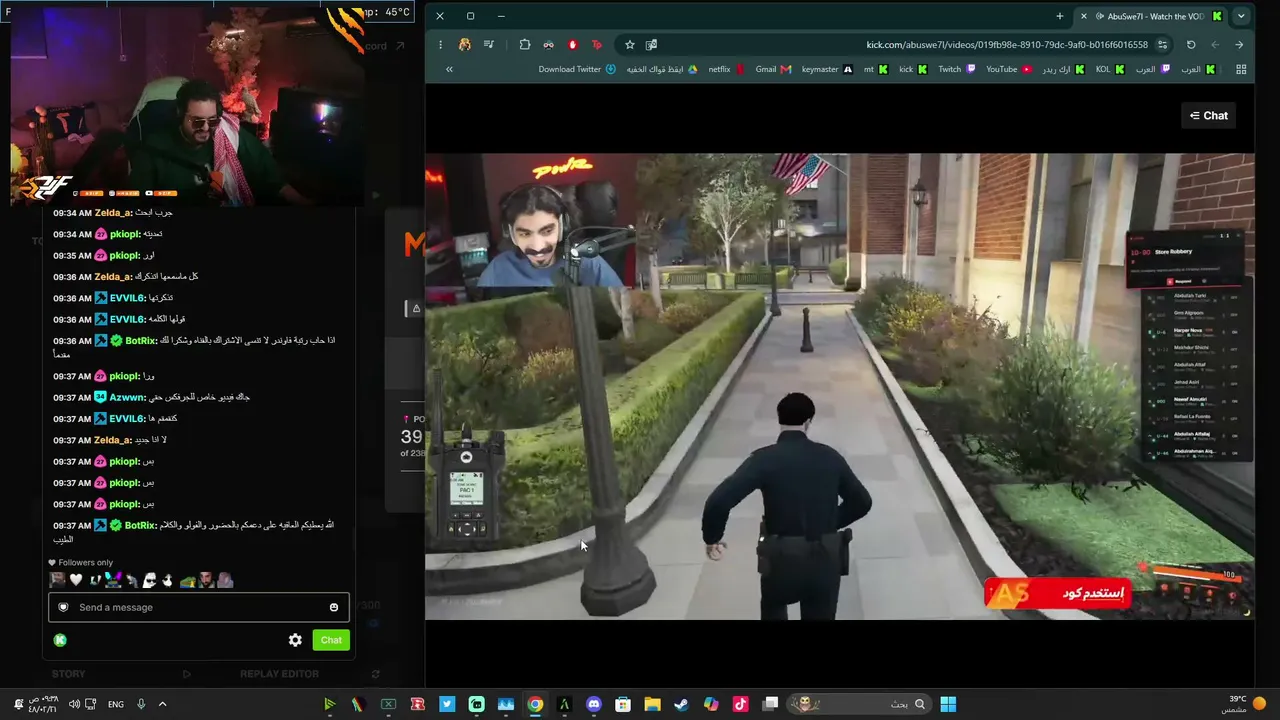This screenshot has width=1280, height=720.
Task: Open Steam from the taskbar
Action: click(x=681, y=704)
